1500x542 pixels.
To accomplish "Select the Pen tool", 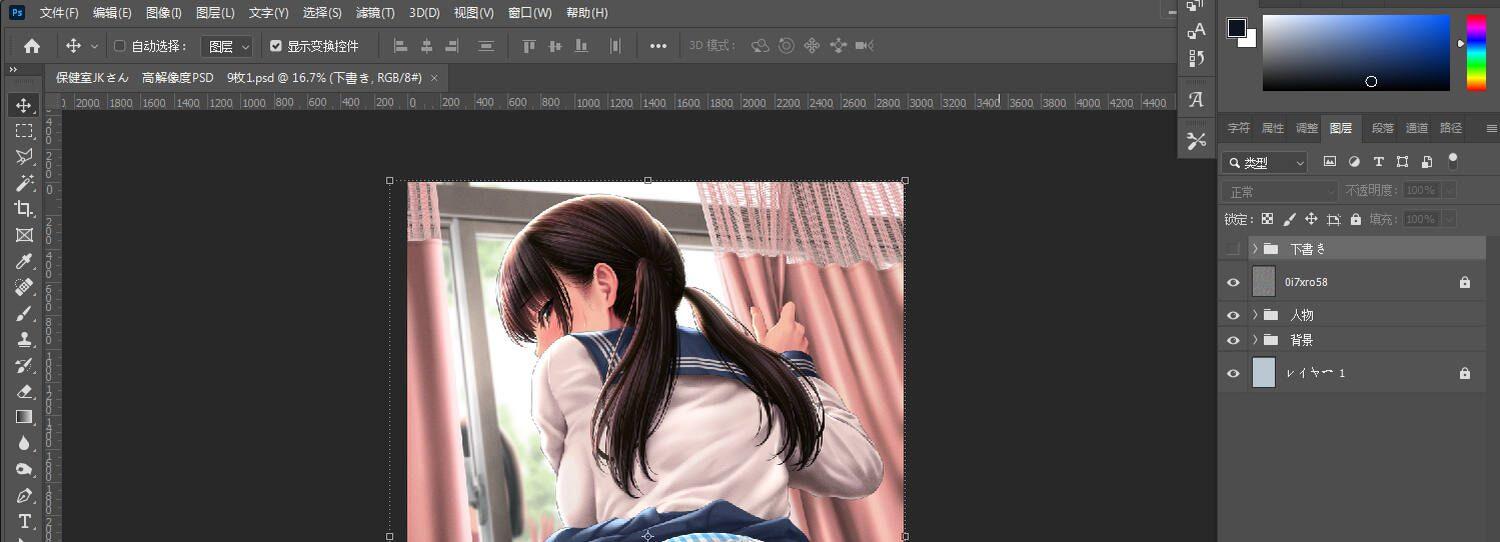I will (24, 495).
